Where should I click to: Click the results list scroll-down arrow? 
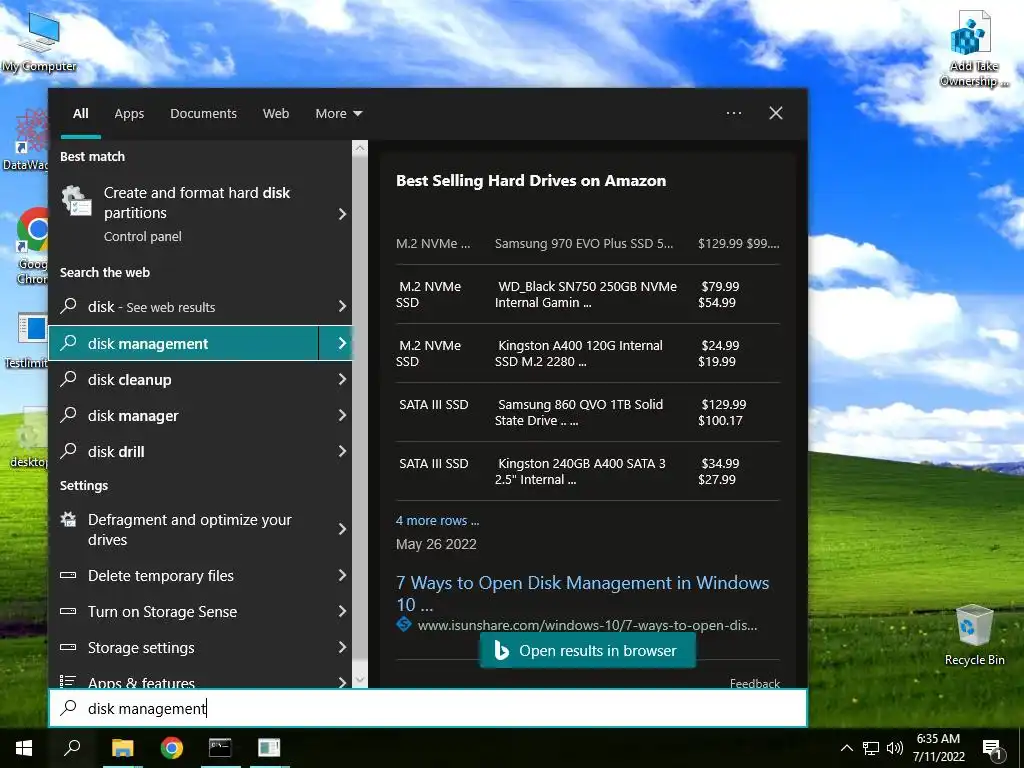pyautogui.click(x=360, y=680)
